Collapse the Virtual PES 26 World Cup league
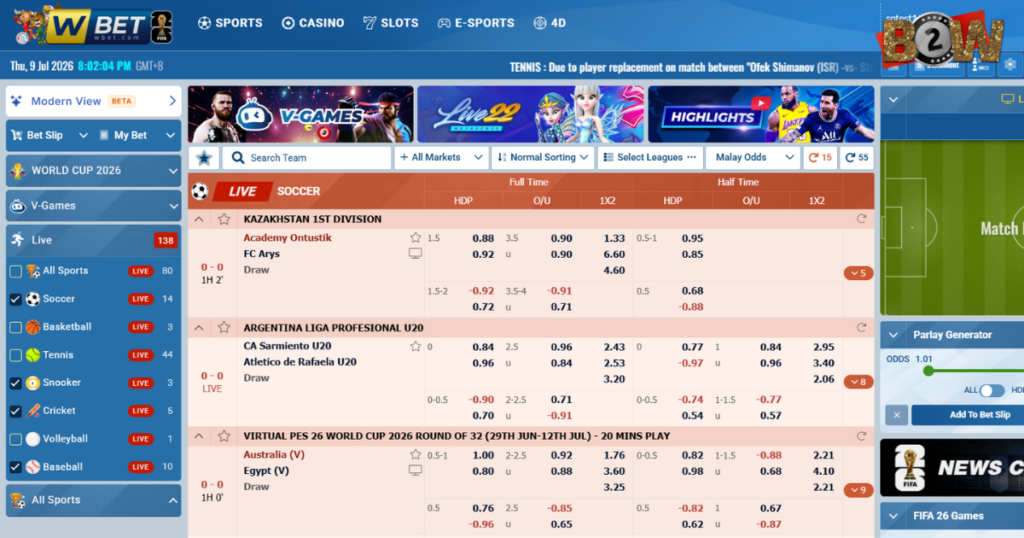1024x538 pixels. (199, 436)
